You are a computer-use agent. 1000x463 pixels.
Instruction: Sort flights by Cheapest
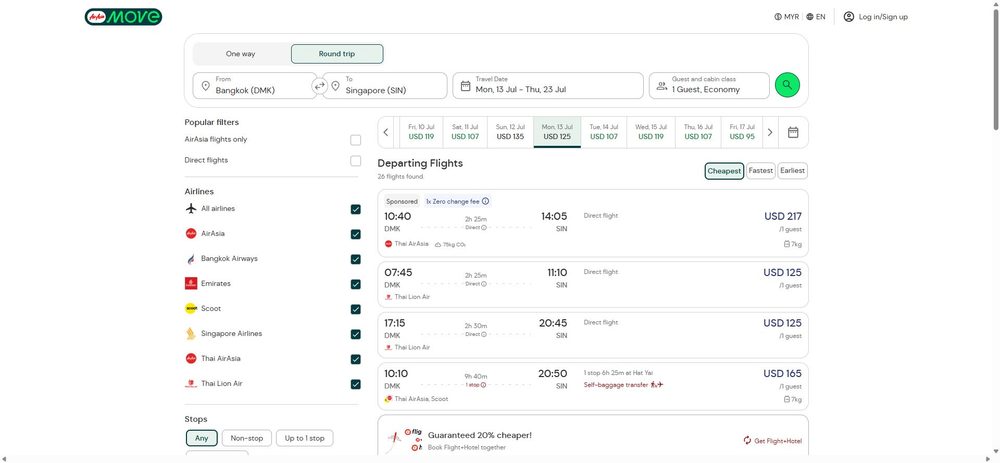(x=724, y=171)
